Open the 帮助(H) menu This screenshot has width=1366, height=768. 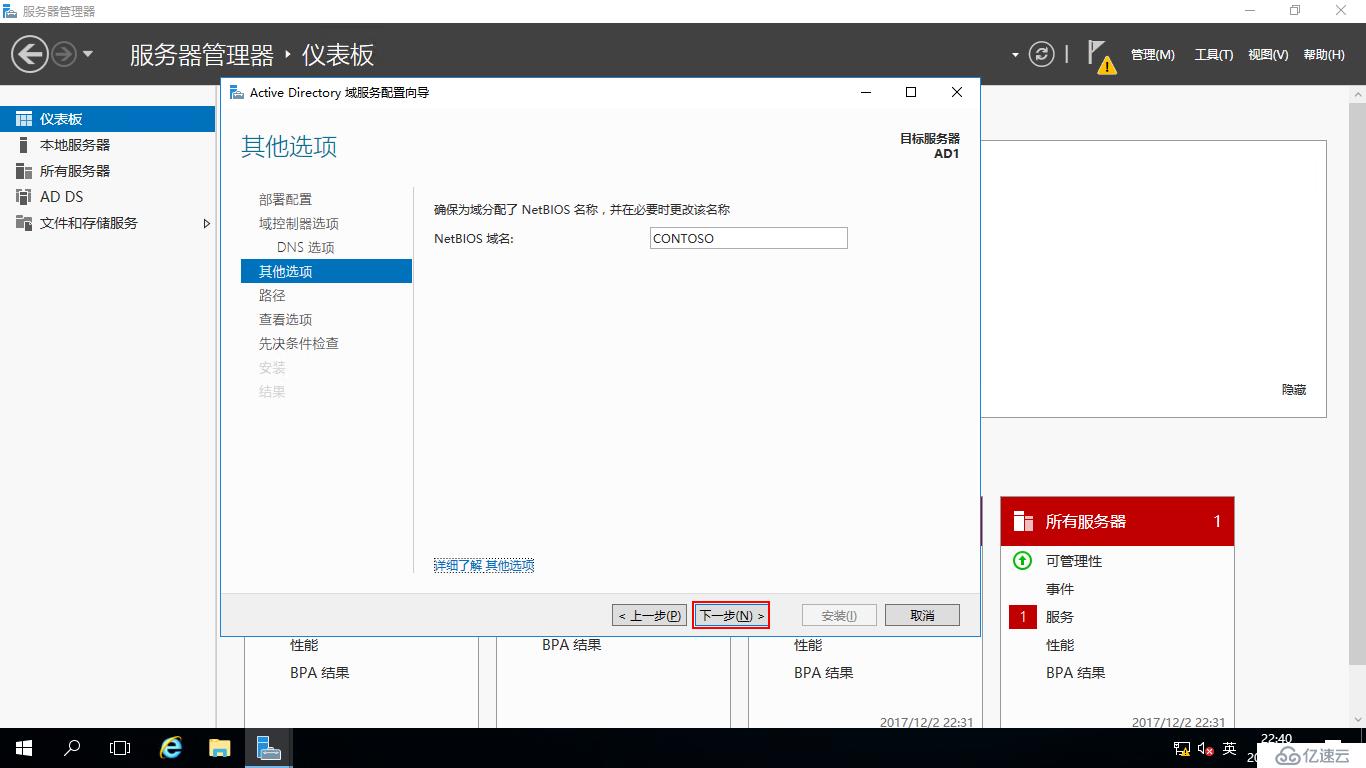coord(1324,55)
